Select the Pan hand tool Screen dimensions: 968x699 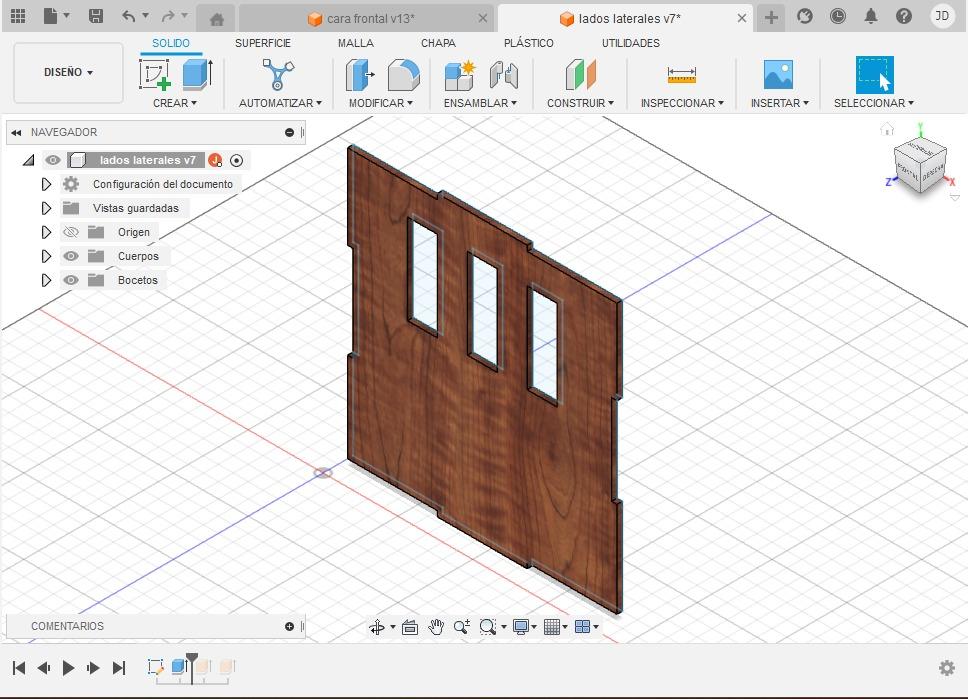click(436, 627)
